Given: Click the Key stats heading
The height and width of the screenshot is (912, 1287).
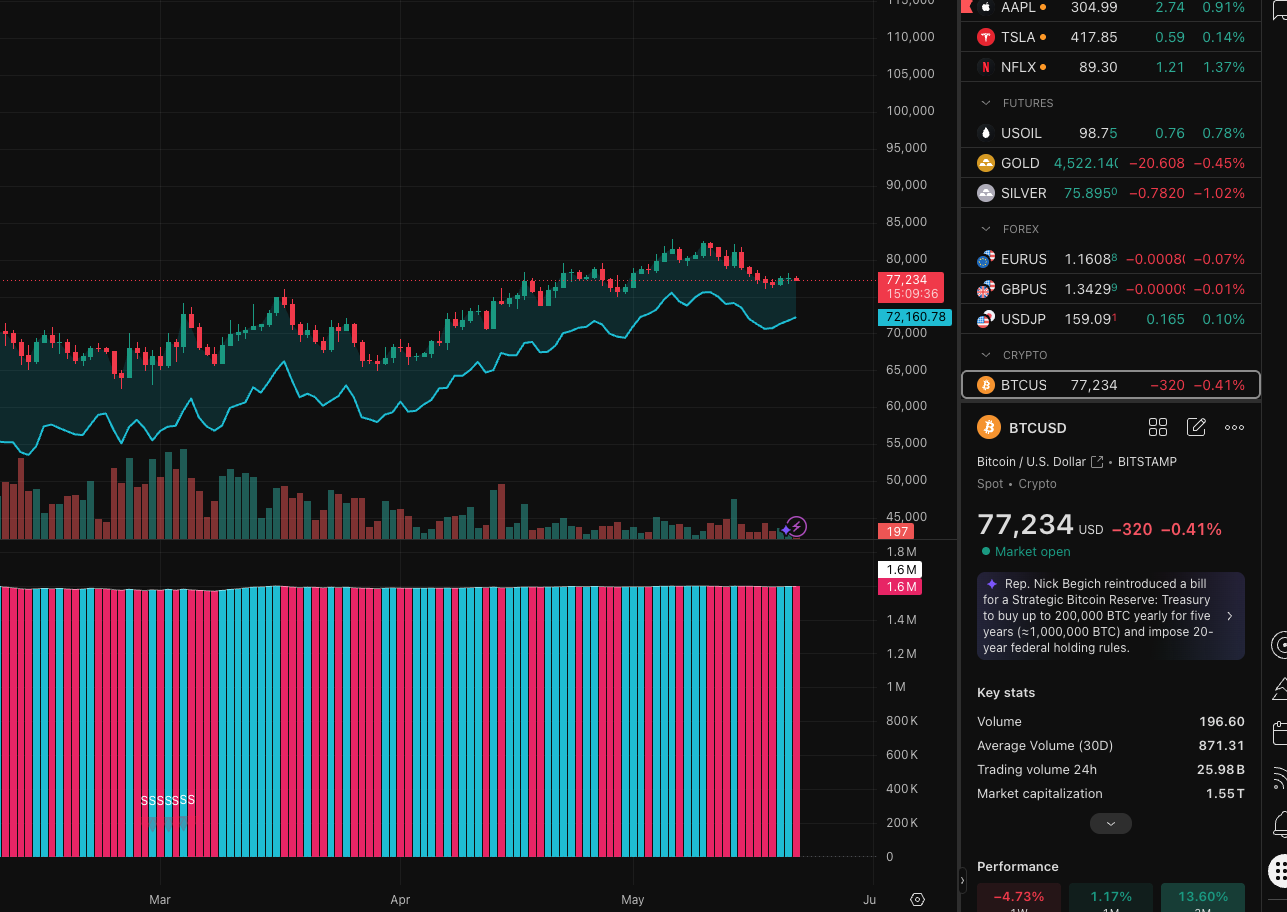Looking at the screenshot, I should [1006, 693].
